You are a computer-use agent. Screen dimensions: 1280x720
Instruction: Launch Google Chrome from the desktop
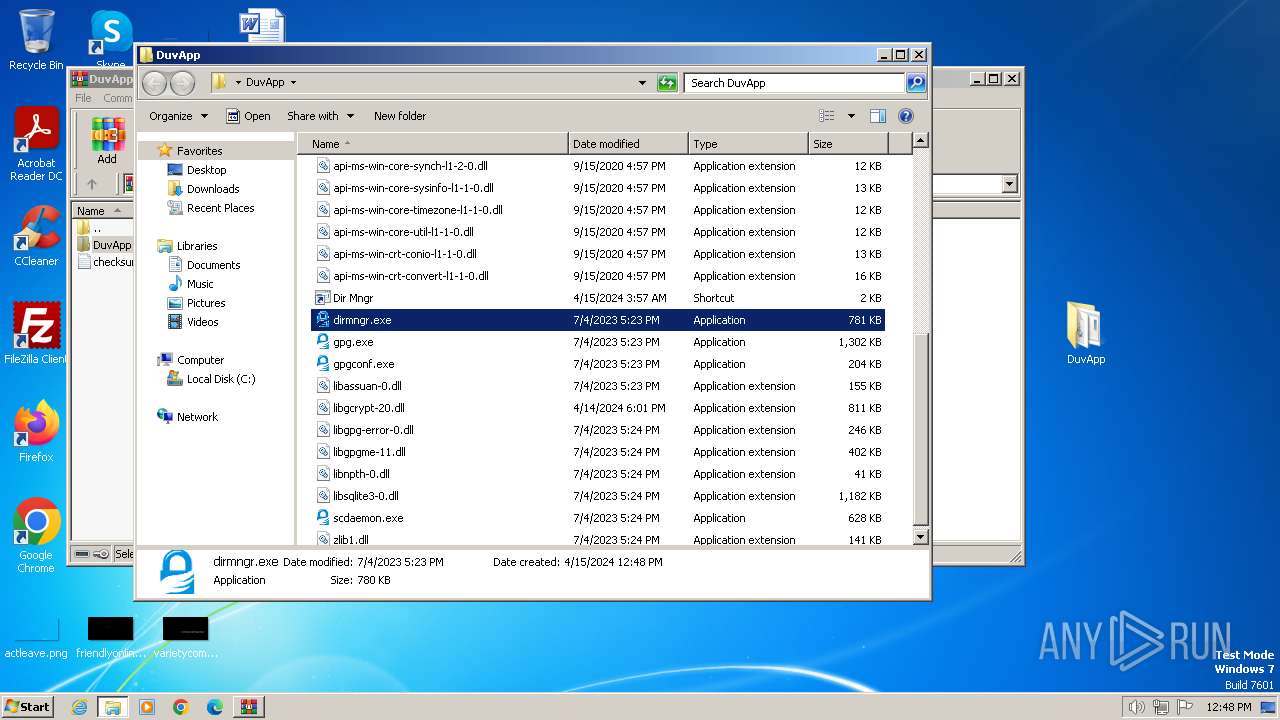click(x=36, y=536)
